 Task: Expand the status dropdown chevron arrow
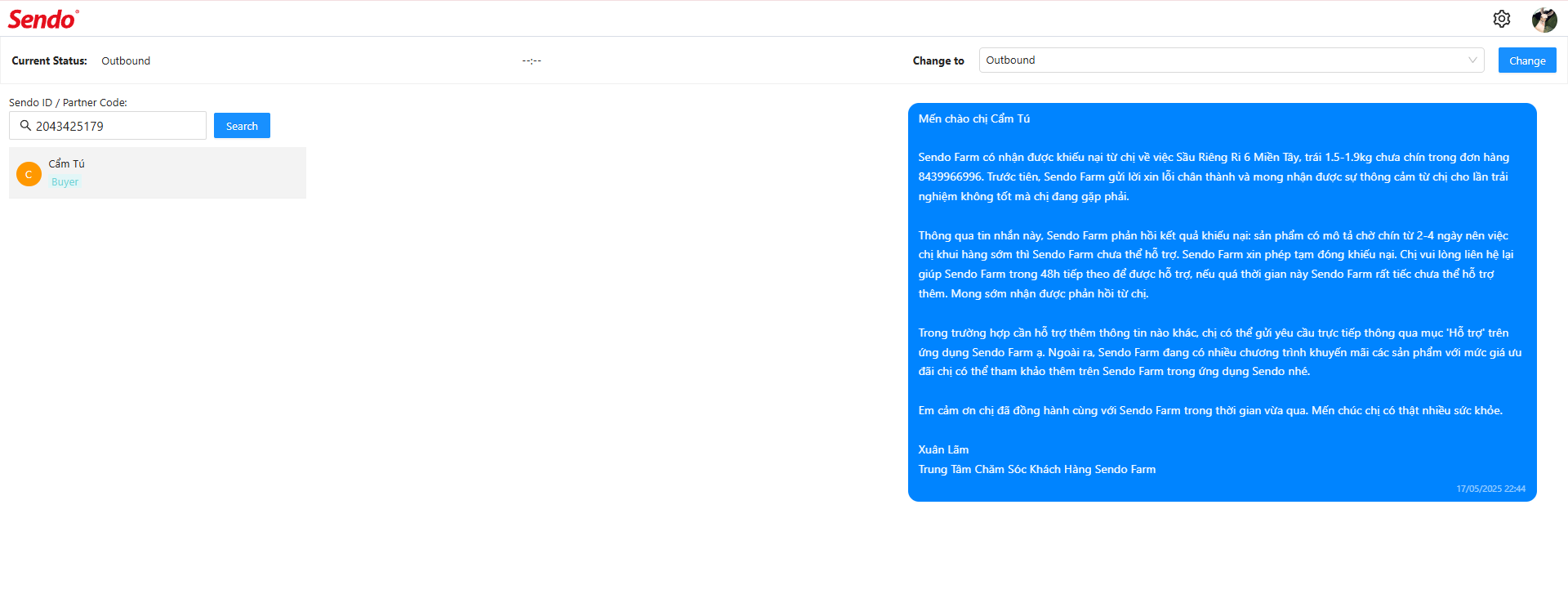point(1472,60)
